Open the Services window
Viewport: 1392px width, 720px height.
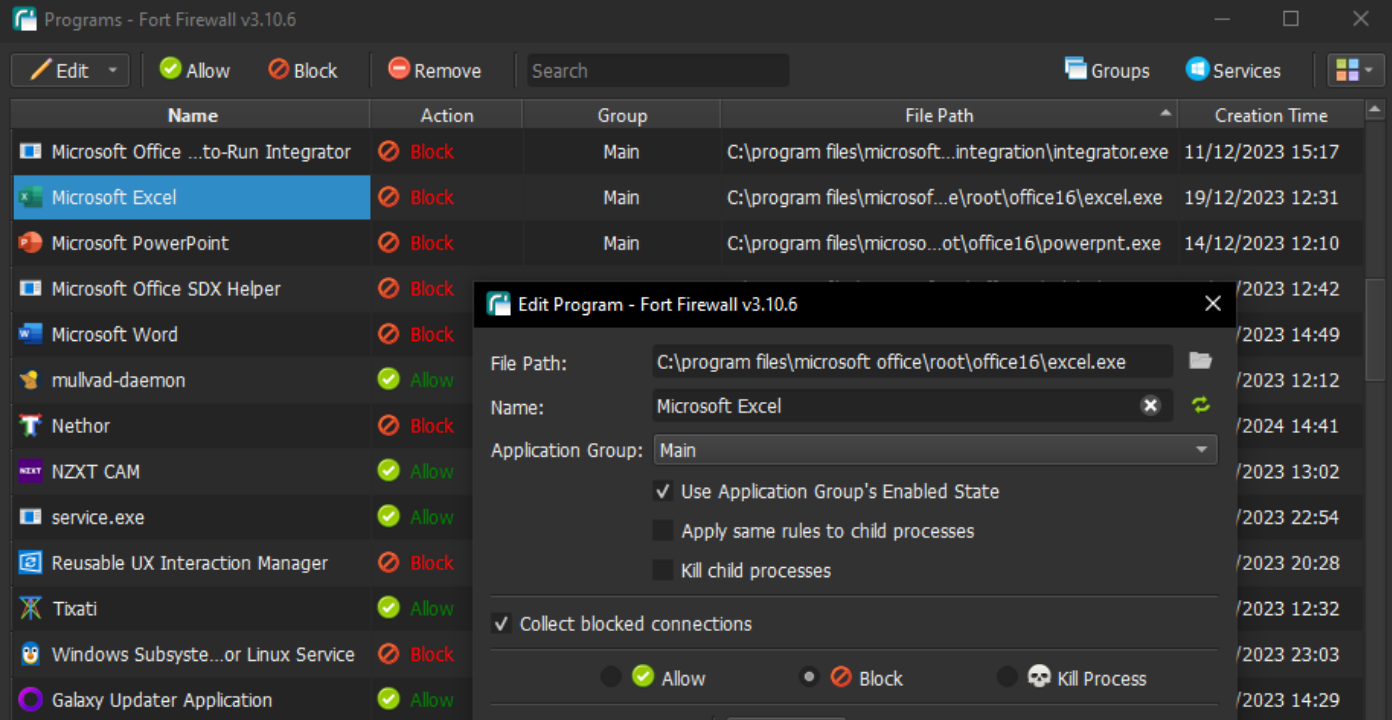(1232, 70)
